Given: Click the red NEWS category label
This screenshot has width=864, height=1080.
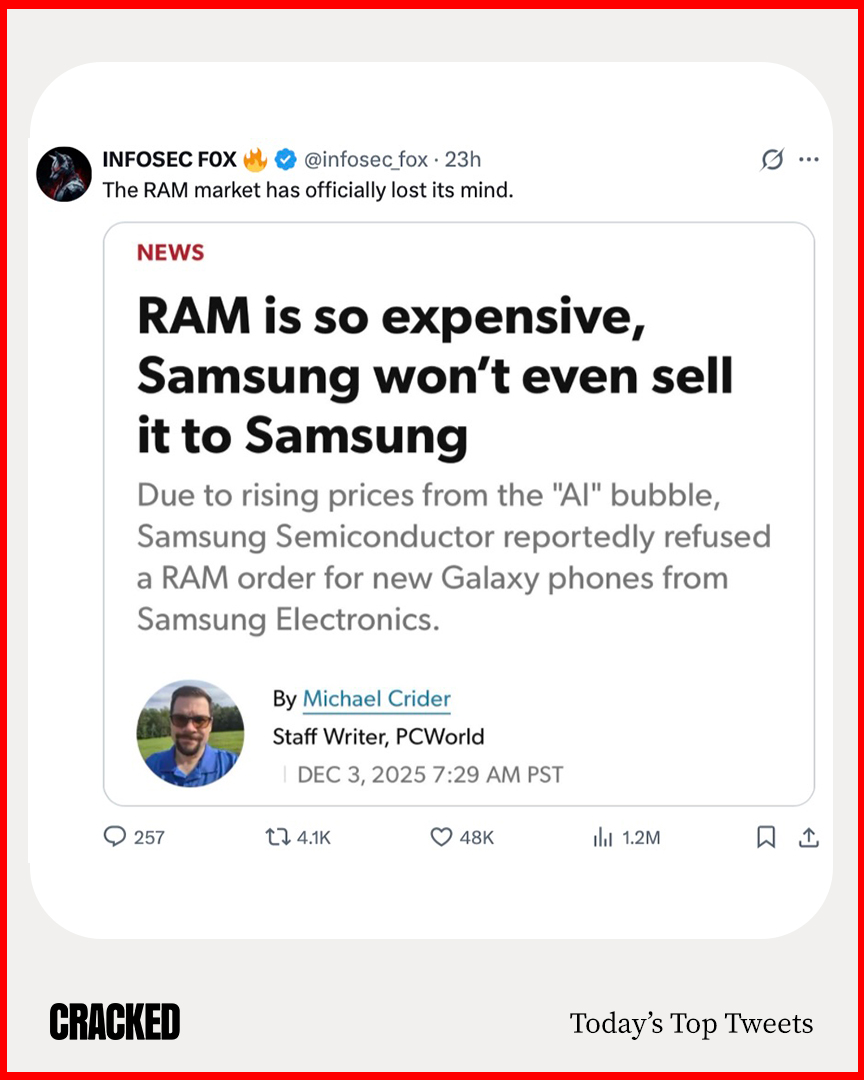Looking at the screenshot, I should tap(170, 253).
